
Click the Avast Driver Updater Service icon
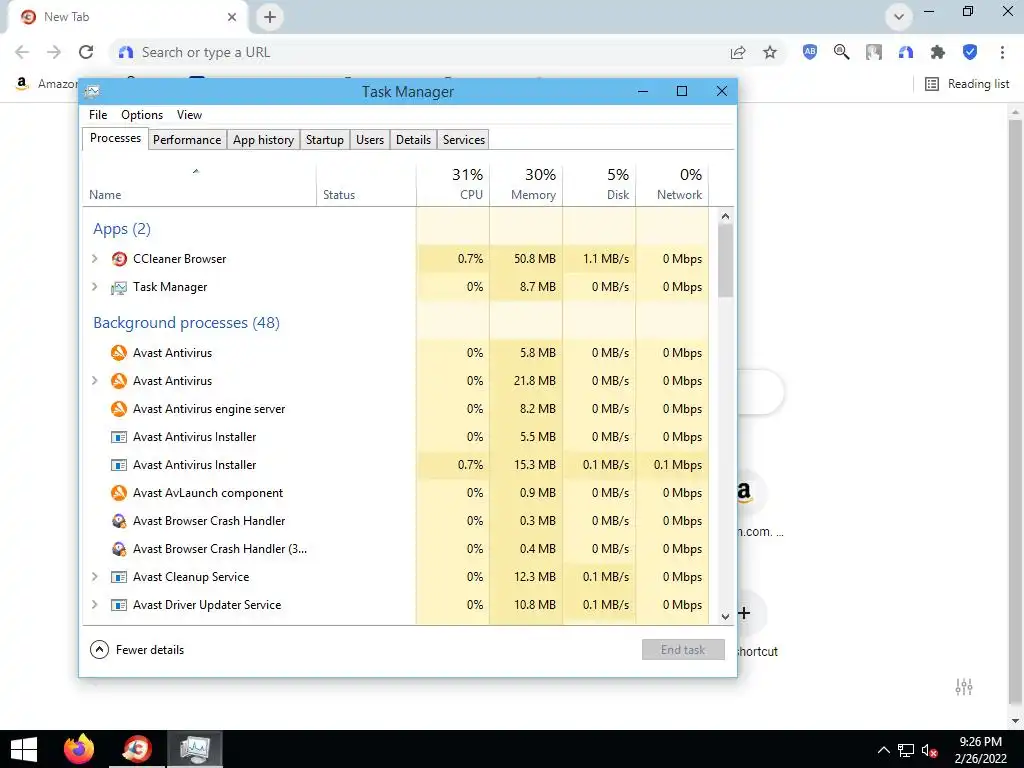click(x=119, y=605)
